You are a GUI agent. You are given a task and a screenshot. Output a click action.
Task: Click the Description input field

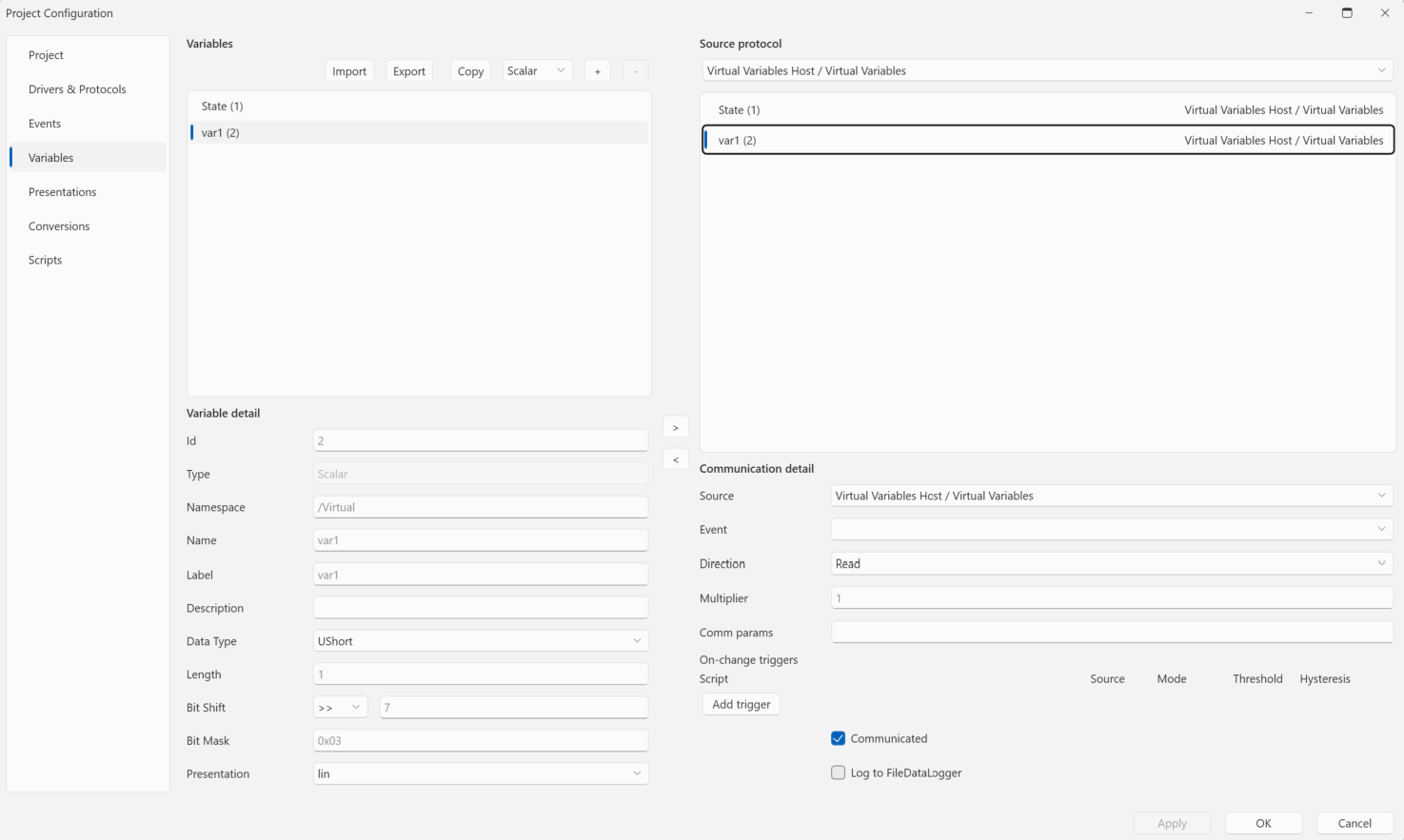pos(481,608)
